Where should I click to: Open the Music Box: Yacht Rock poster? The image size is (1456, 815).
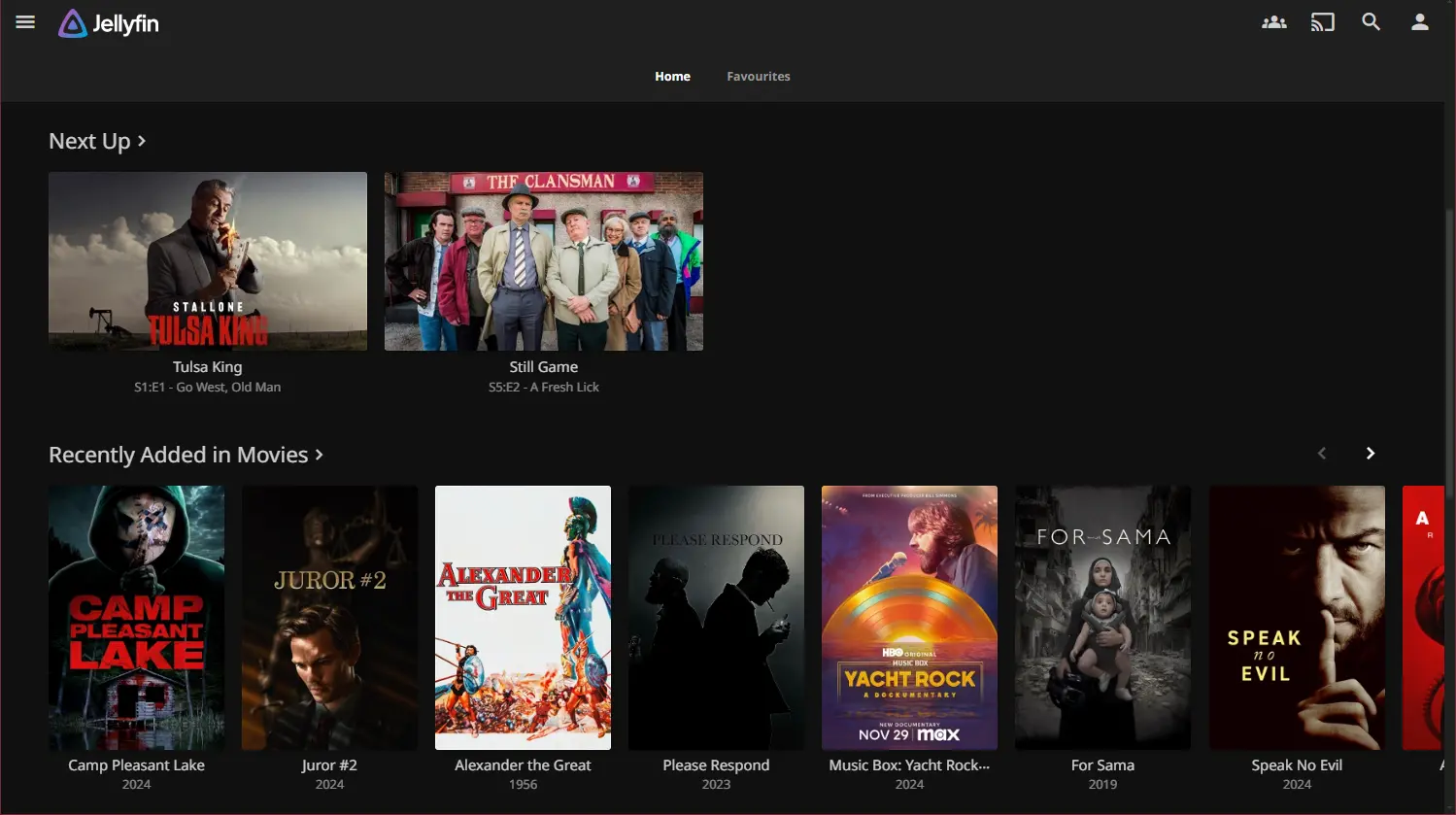pyautogui.click(x=909, y=618)
